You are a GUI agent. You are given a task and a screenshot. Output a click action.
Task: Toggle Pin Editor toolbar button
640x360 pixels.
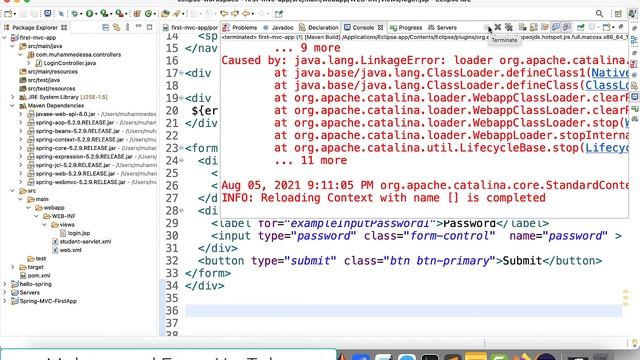[x=278, y=14]
